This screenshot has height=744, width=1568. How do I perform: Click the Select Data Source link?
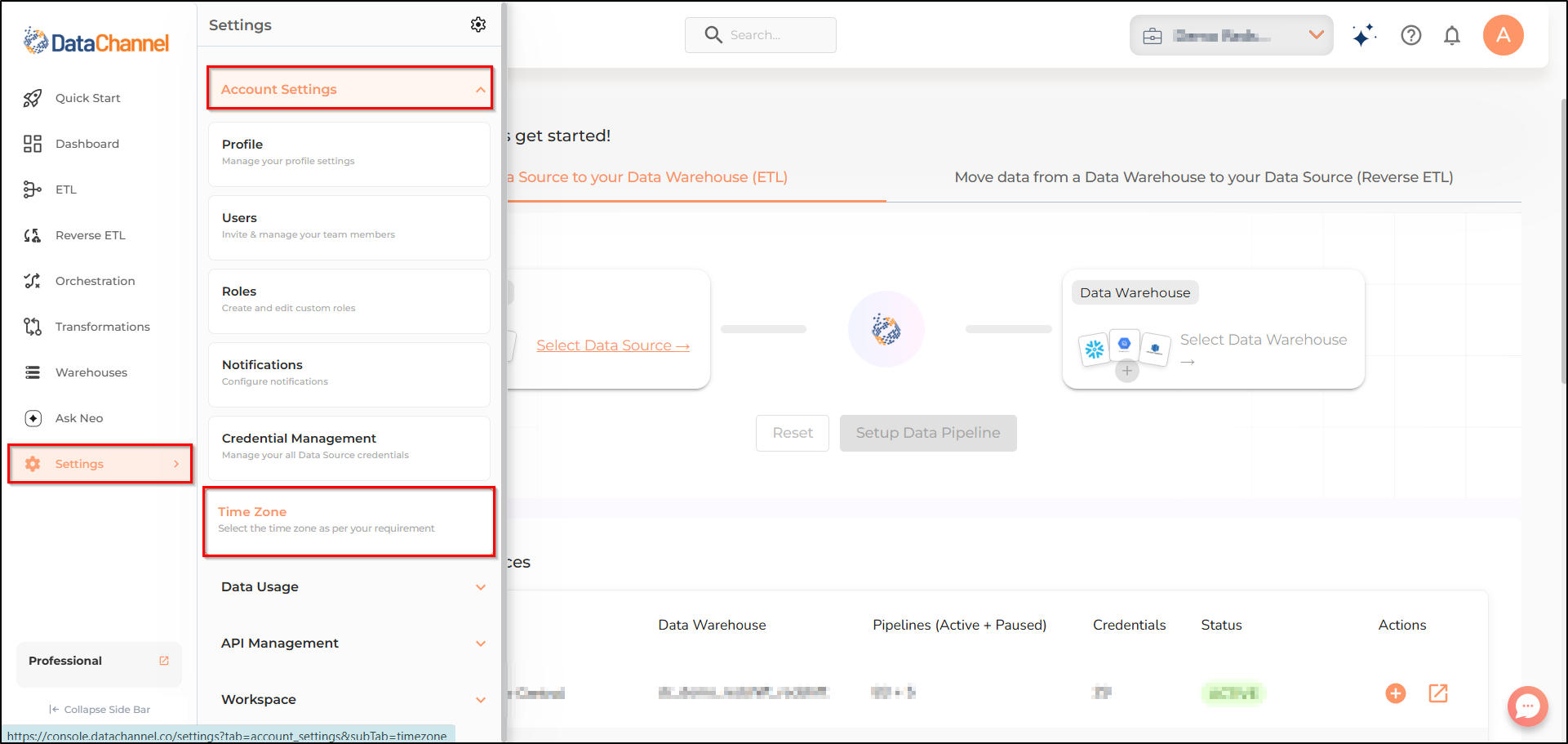tap(613, 345)
